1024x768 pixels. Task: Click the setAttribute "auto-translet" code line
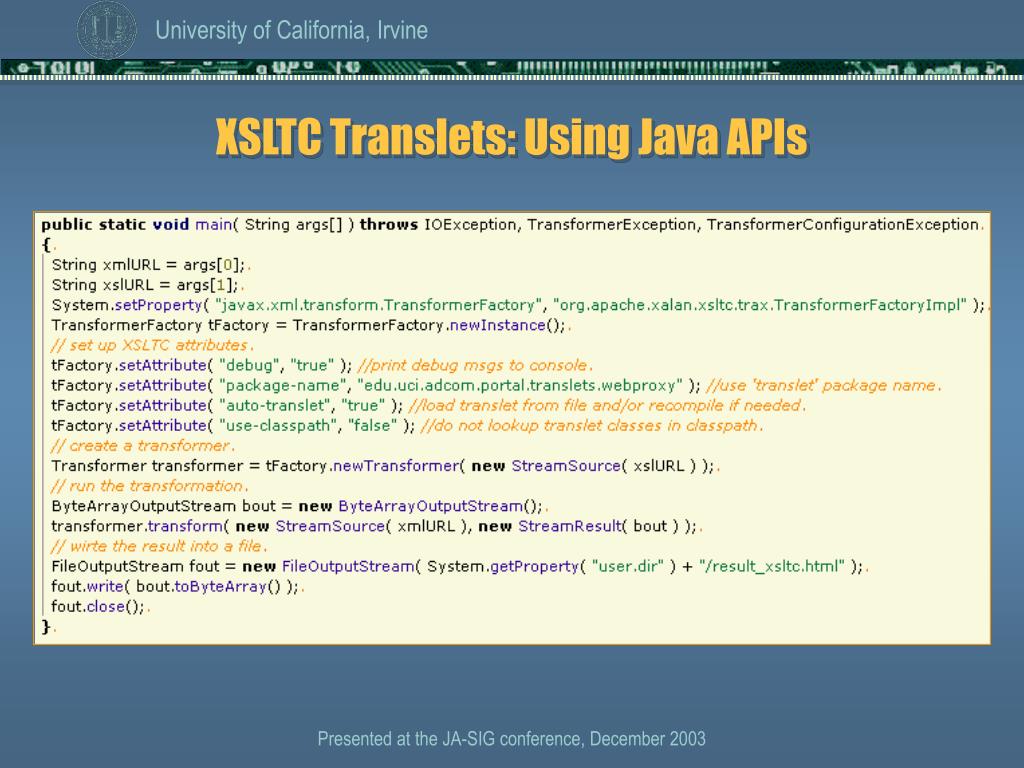tap(426, 406)
